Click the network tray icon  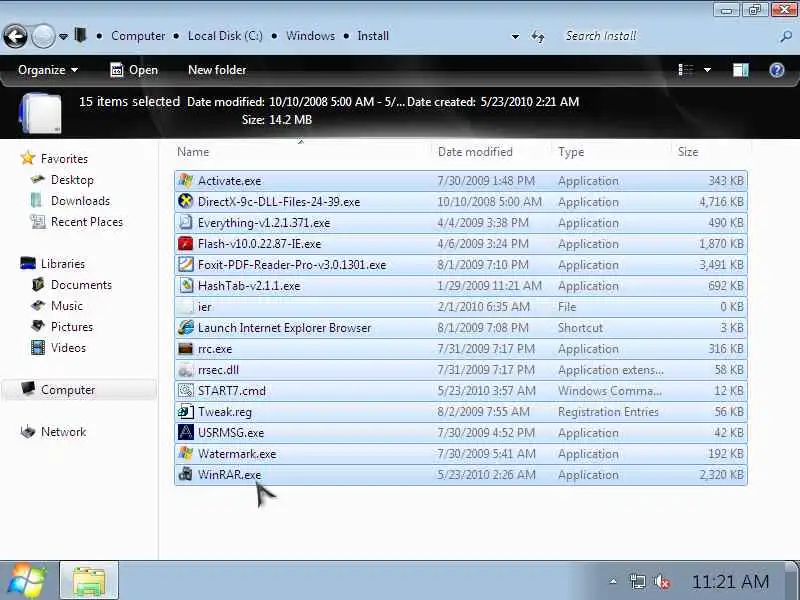[637, 582]
